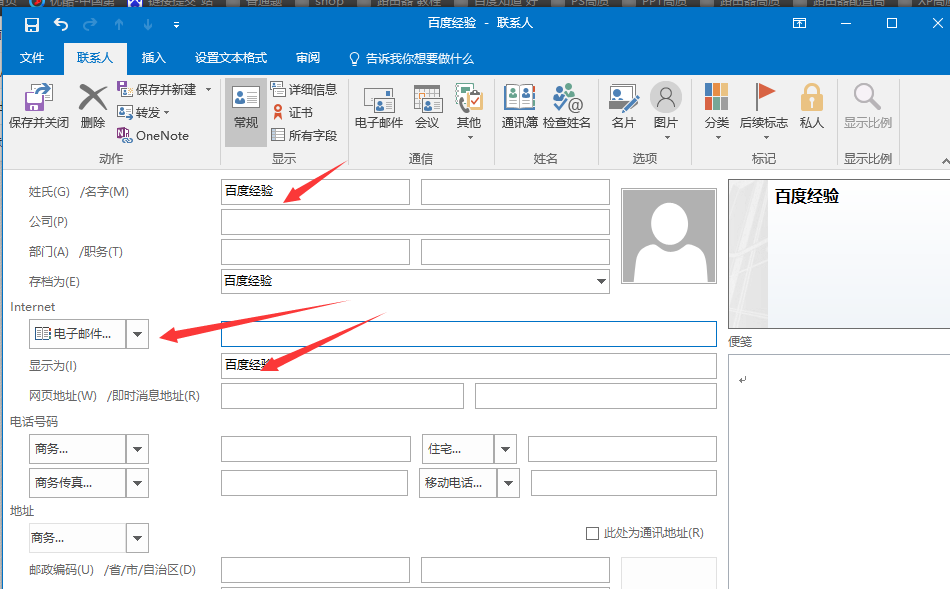Open the quick access toolbar customize arrow
Image resolution: width=950 pixels, height=589 pixels.
(x=176, y=25)
